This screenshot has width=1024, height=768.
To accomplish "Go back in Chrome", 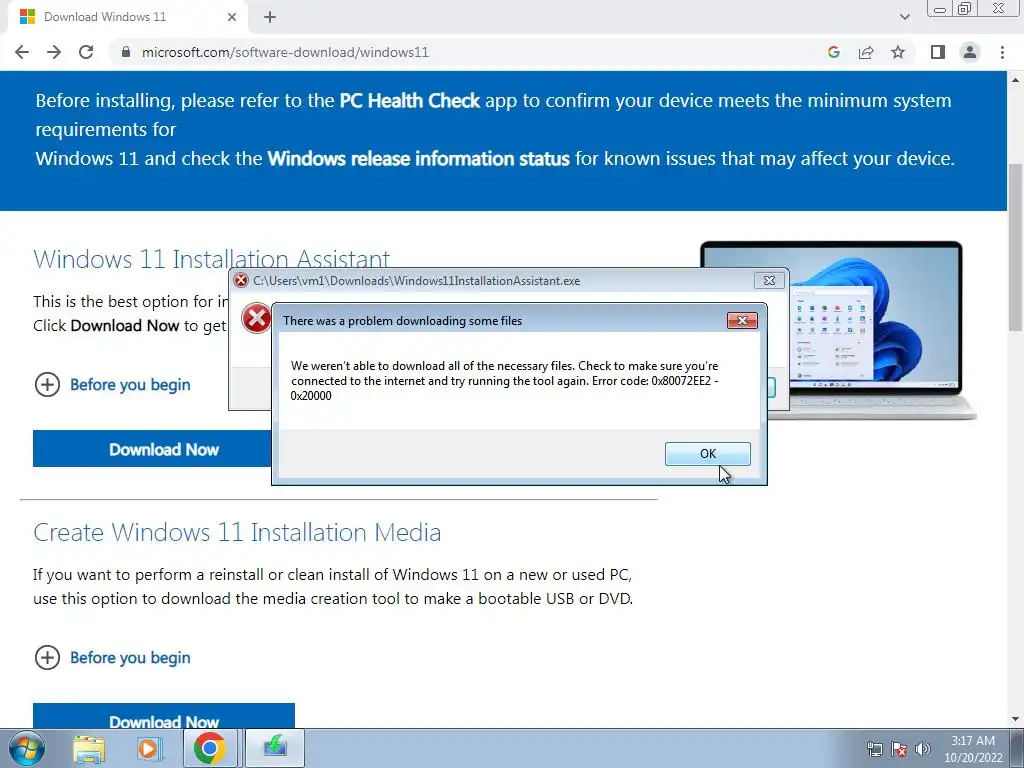I will pos(22,52).
